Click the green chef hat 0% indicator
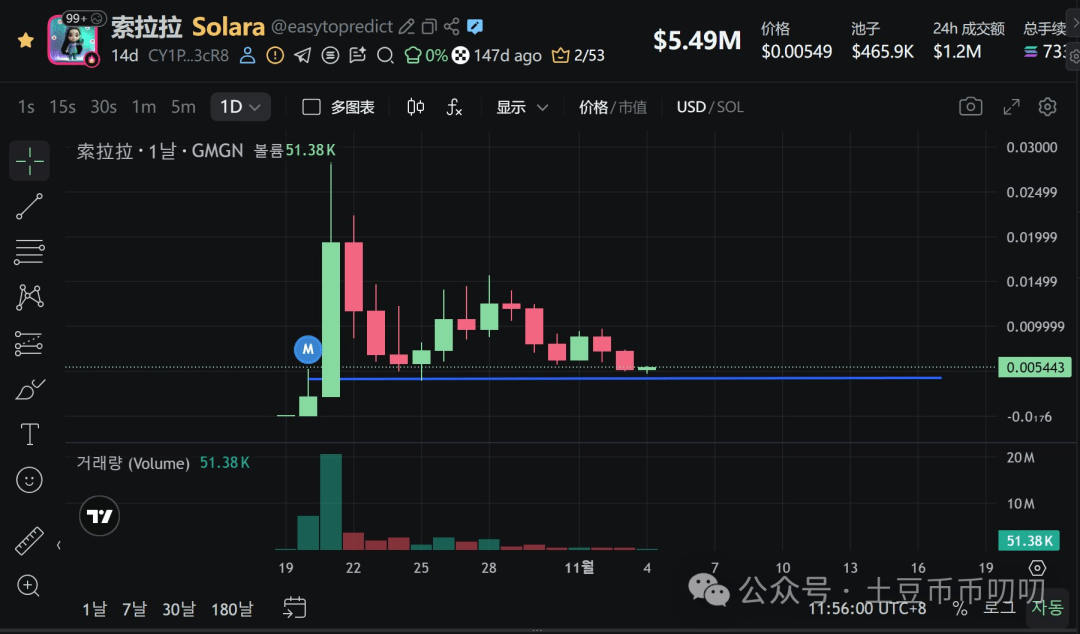Image resolution: width=1080 pixels, height=634 pixels. [425, 55]
